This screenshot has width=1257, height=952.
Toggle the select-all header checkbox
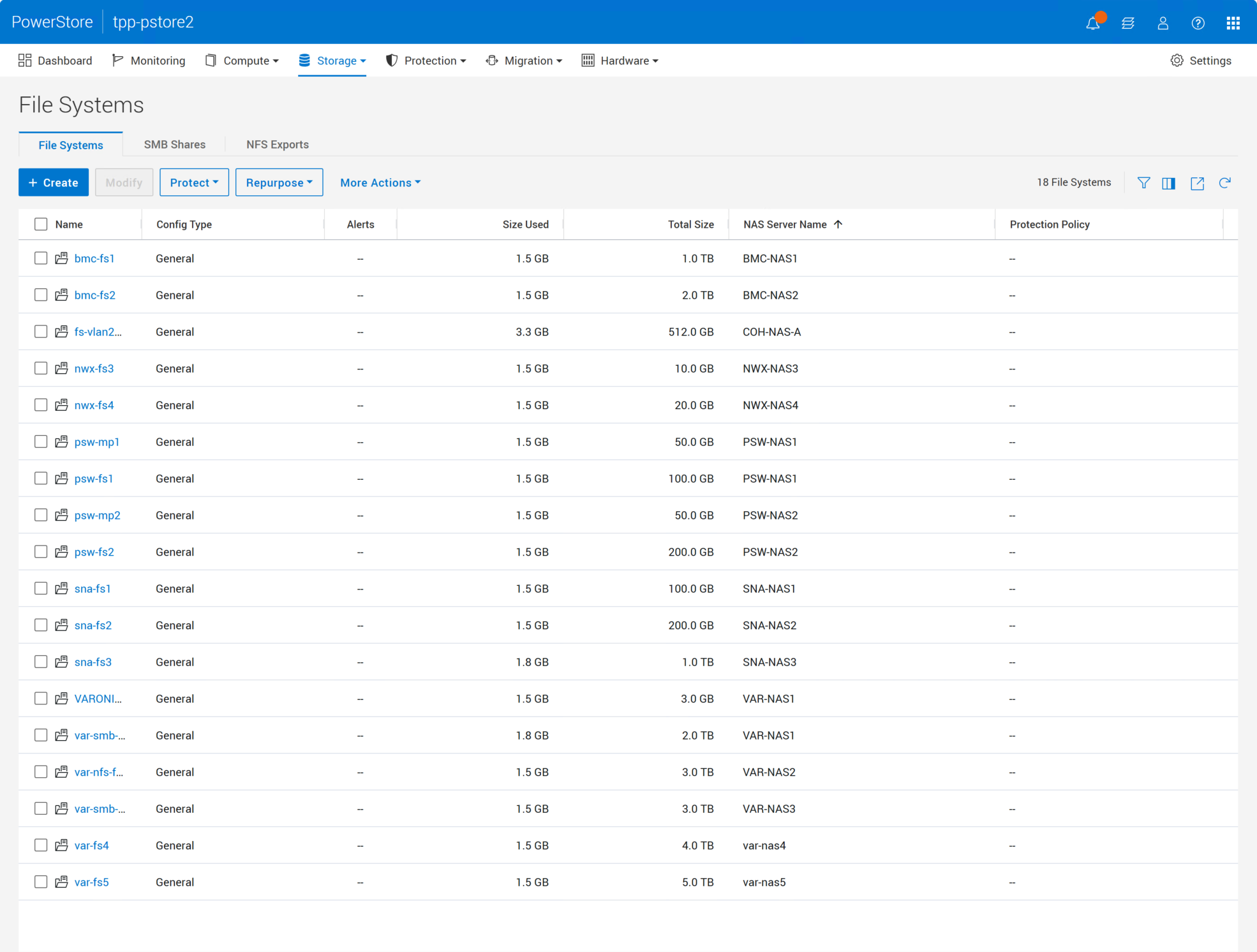41,224
